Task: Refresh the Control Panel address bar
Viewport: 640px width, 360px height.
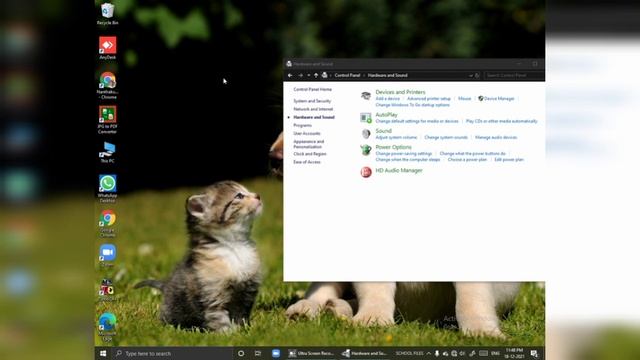Action: (477, 76)
